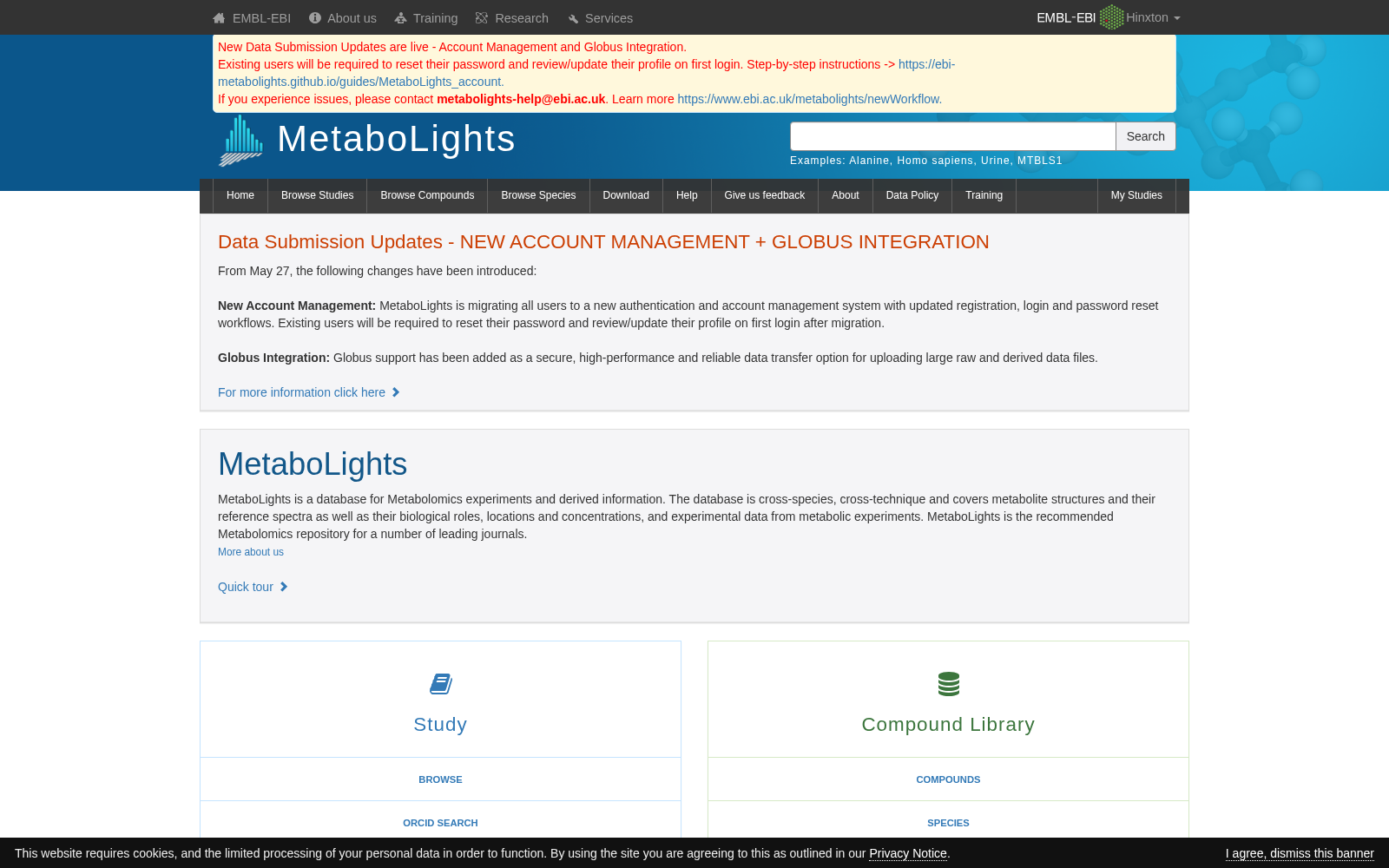Click the EMBL-EBI home icon in top bar
The width and height of the screenshot is (1389, 868).
coord(219,18)
